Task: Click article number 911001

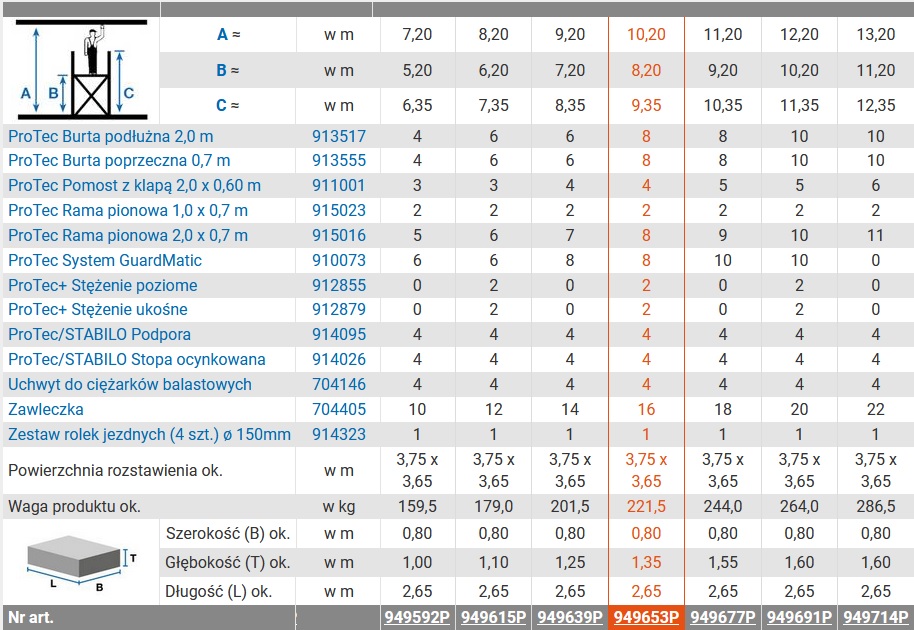Action: tap(339, 185)
